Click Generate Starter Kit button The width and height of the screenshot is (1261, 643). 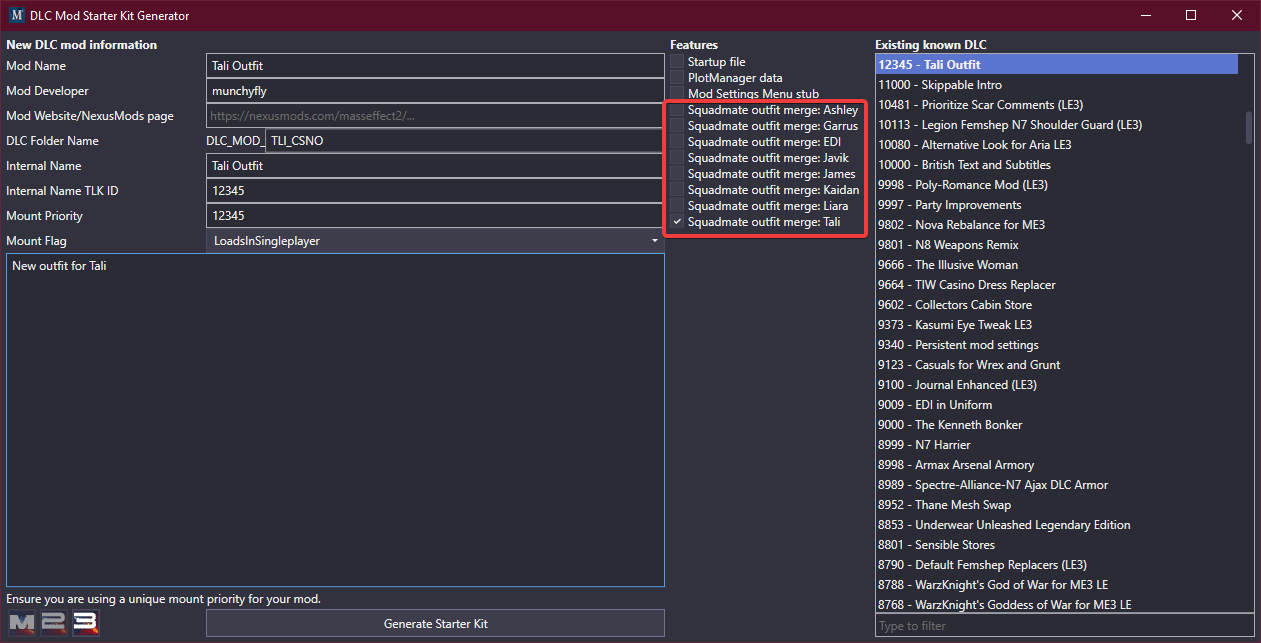(435, 623)
